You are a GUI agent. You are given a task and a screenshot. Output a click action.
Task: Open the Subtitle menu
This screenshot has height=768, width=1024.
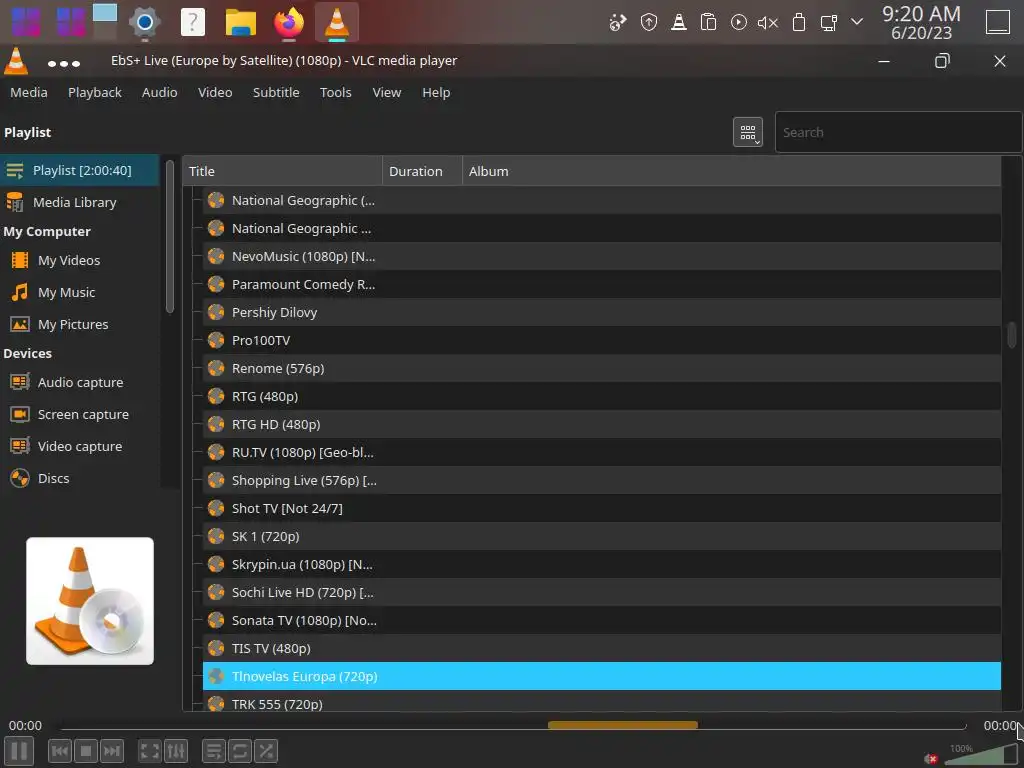point(276,93)
